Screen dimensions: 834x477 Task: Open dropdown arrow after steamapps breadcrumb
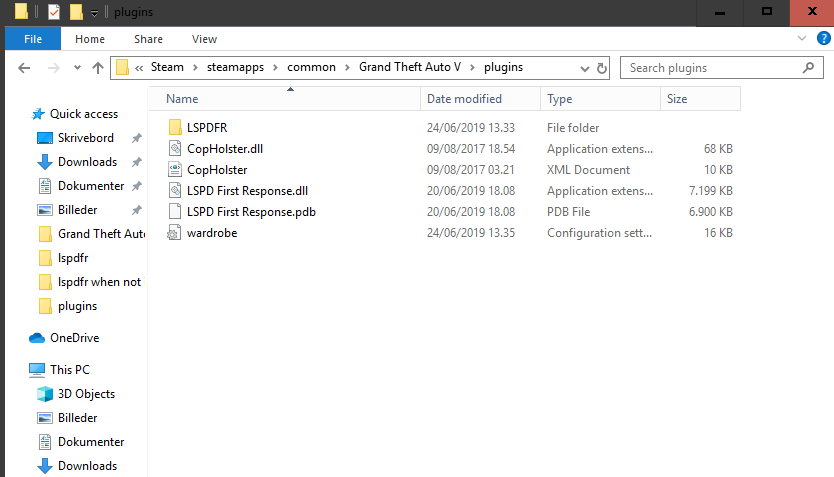coord(276,68)
